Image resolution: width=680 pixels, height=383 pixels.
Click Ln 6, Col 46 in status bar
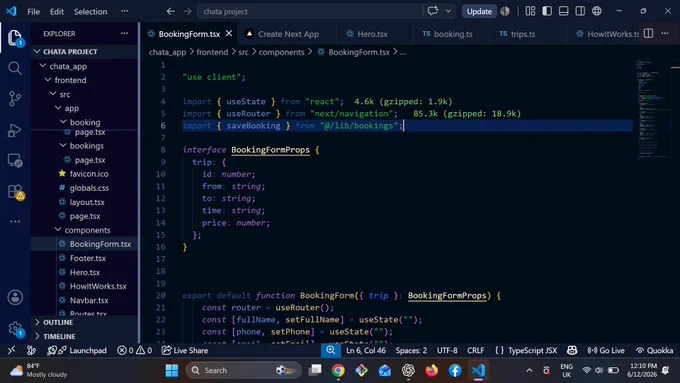pos(366,350)
